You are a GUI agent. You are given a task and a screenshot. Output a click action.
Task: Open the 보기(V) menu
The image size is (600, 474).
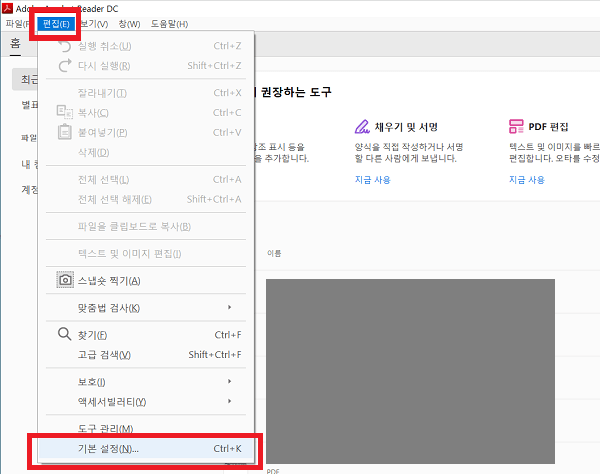click(x=95, y=24)
